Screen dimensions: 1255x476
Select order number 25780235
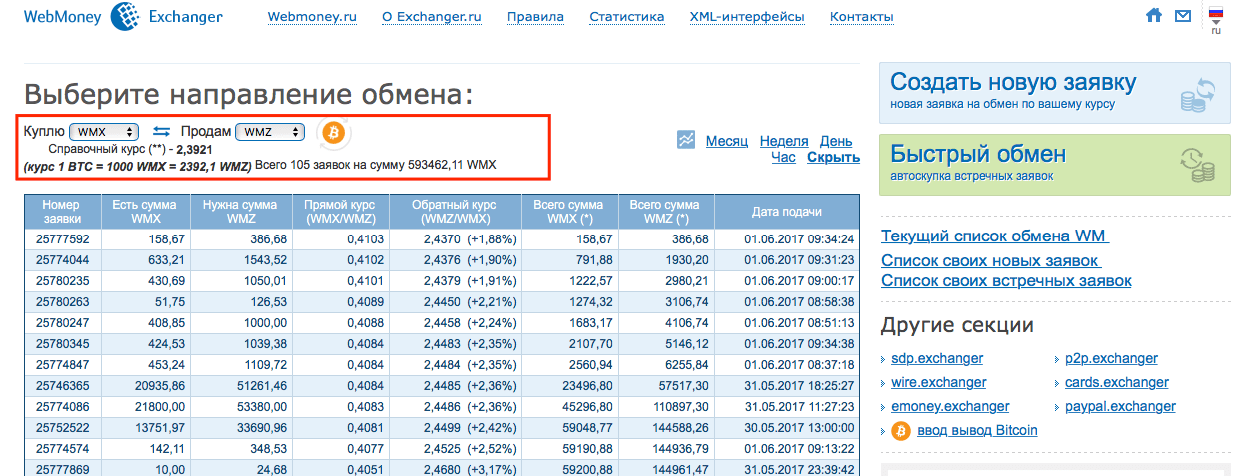tap(62, 280)
